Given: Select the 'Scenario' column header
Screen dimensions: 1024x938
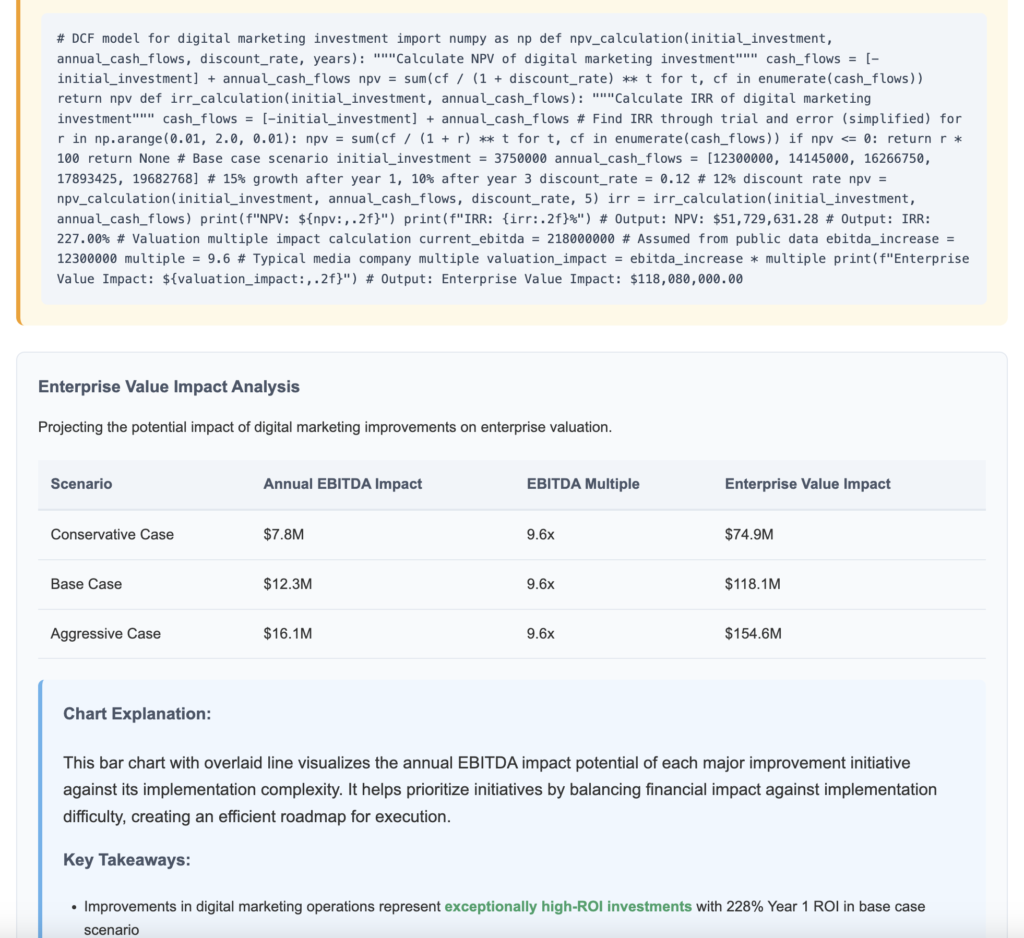Looking at the screenshot, I should point(81,484).
